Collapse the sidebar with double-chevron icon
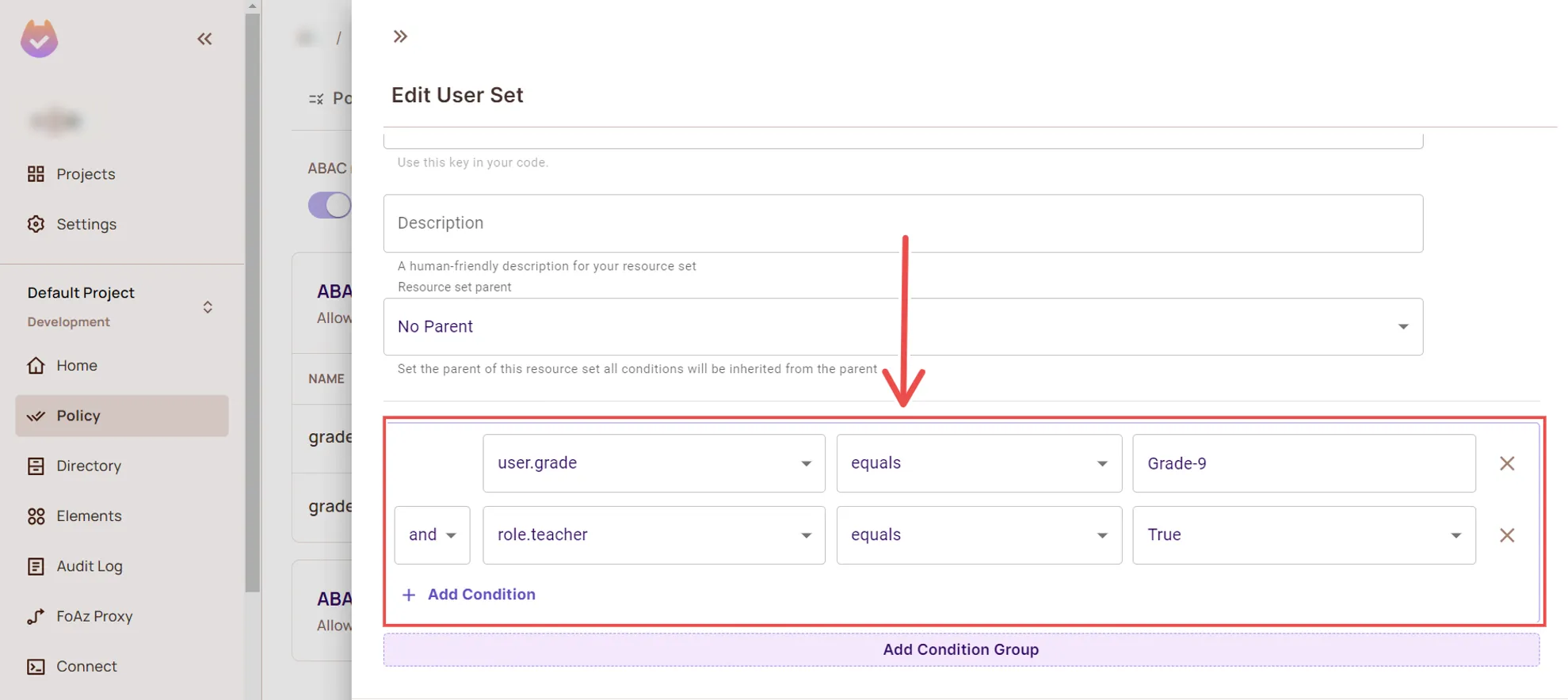 pyautogui.click(x=204, y=39)
